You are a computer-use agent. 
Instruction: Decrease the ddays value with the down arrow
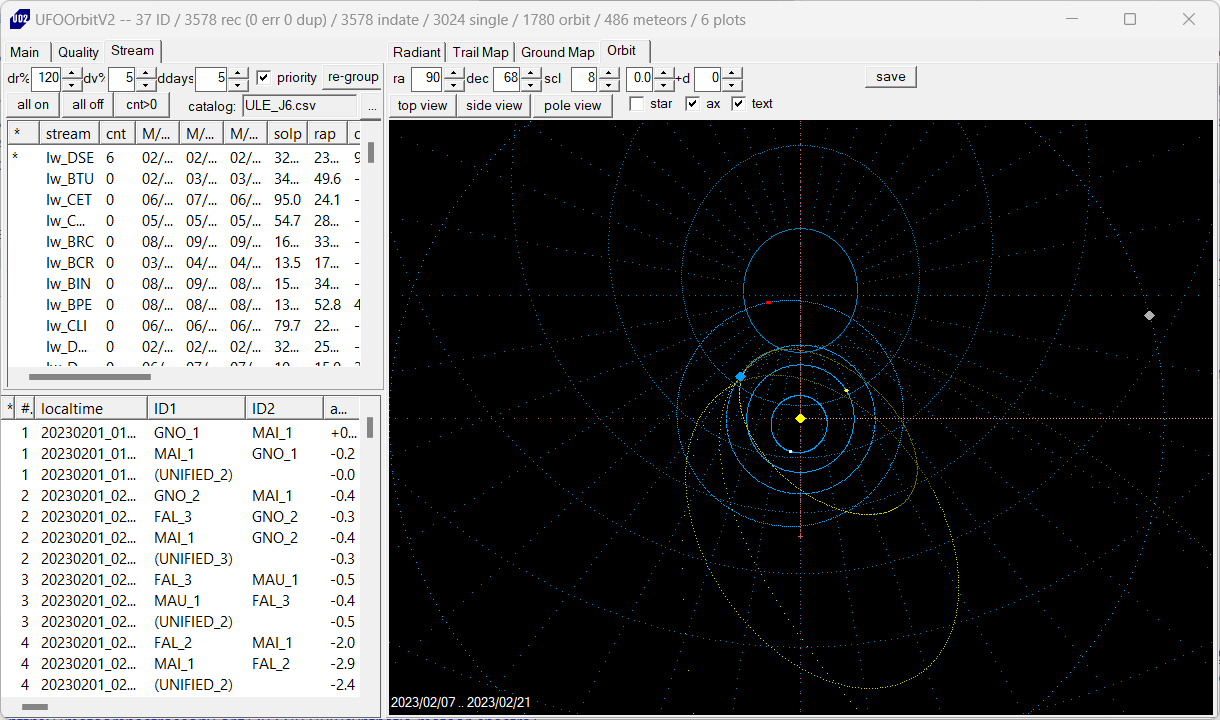[x=238, y=84]
